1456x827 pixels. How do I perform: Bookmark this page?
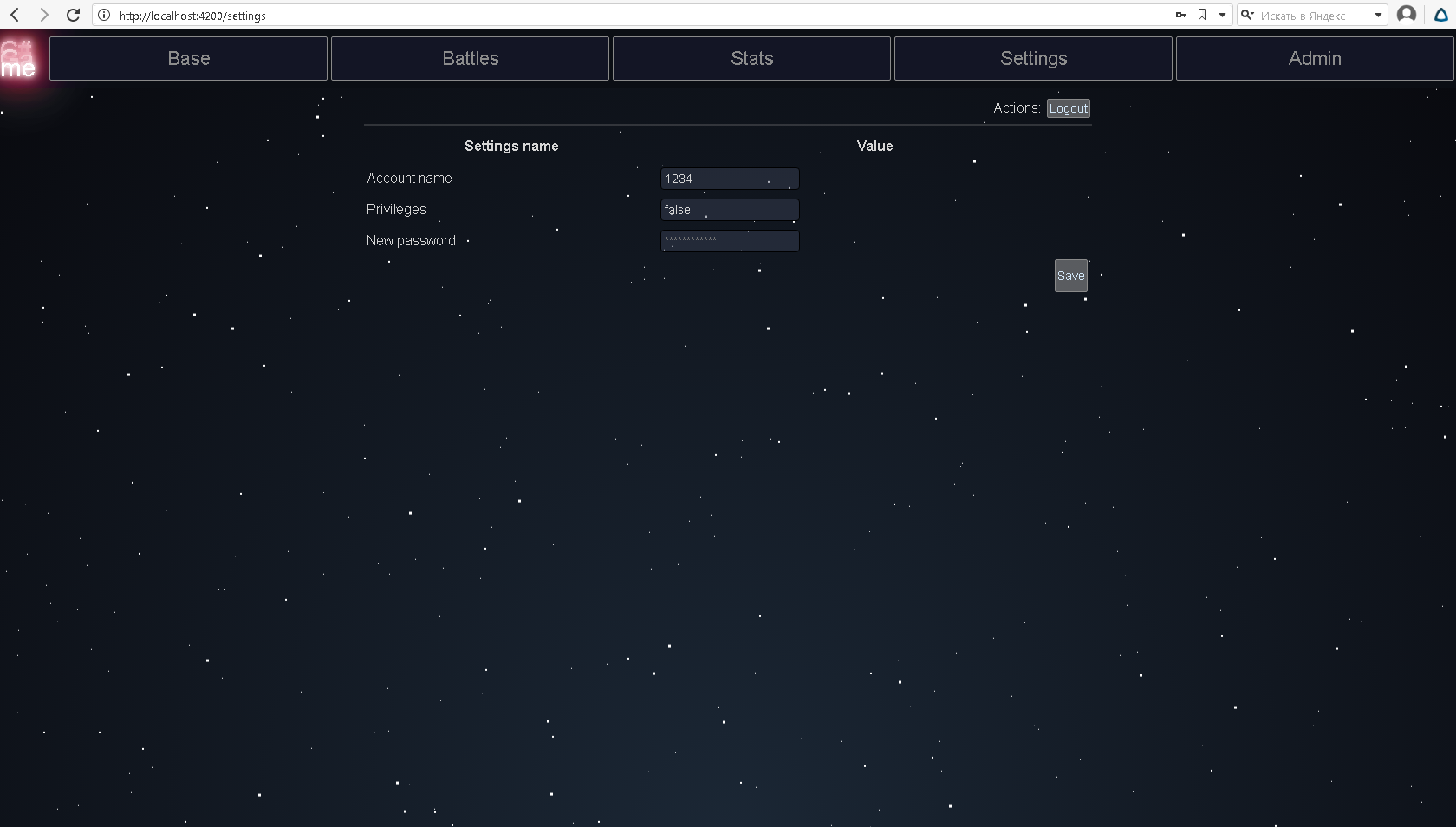(x=1202, y=15)
